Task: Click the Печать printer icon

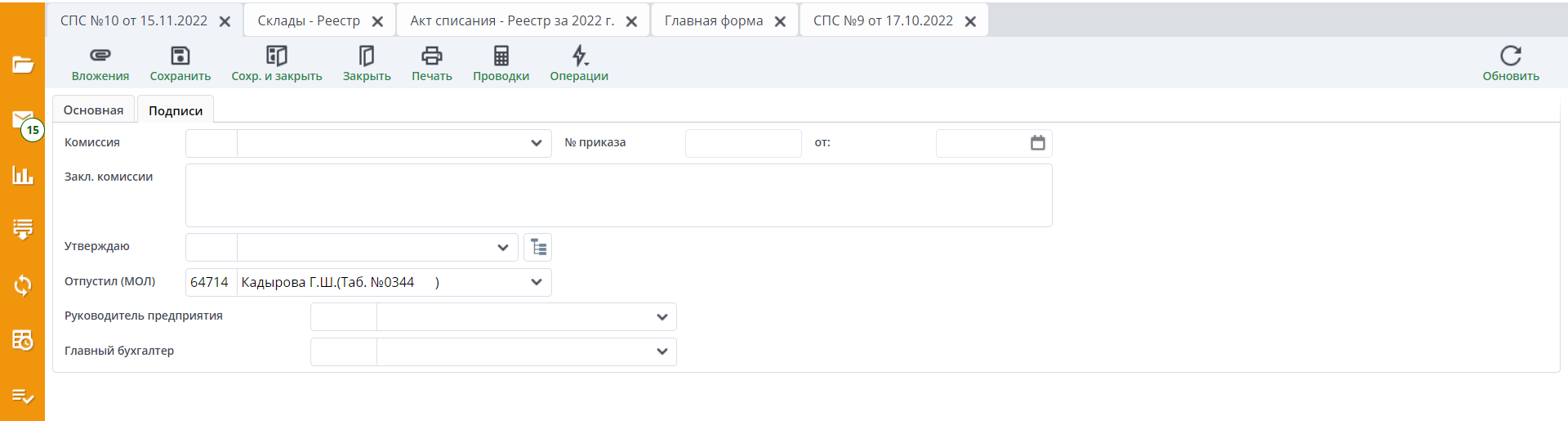Action: tap(431, 56)
